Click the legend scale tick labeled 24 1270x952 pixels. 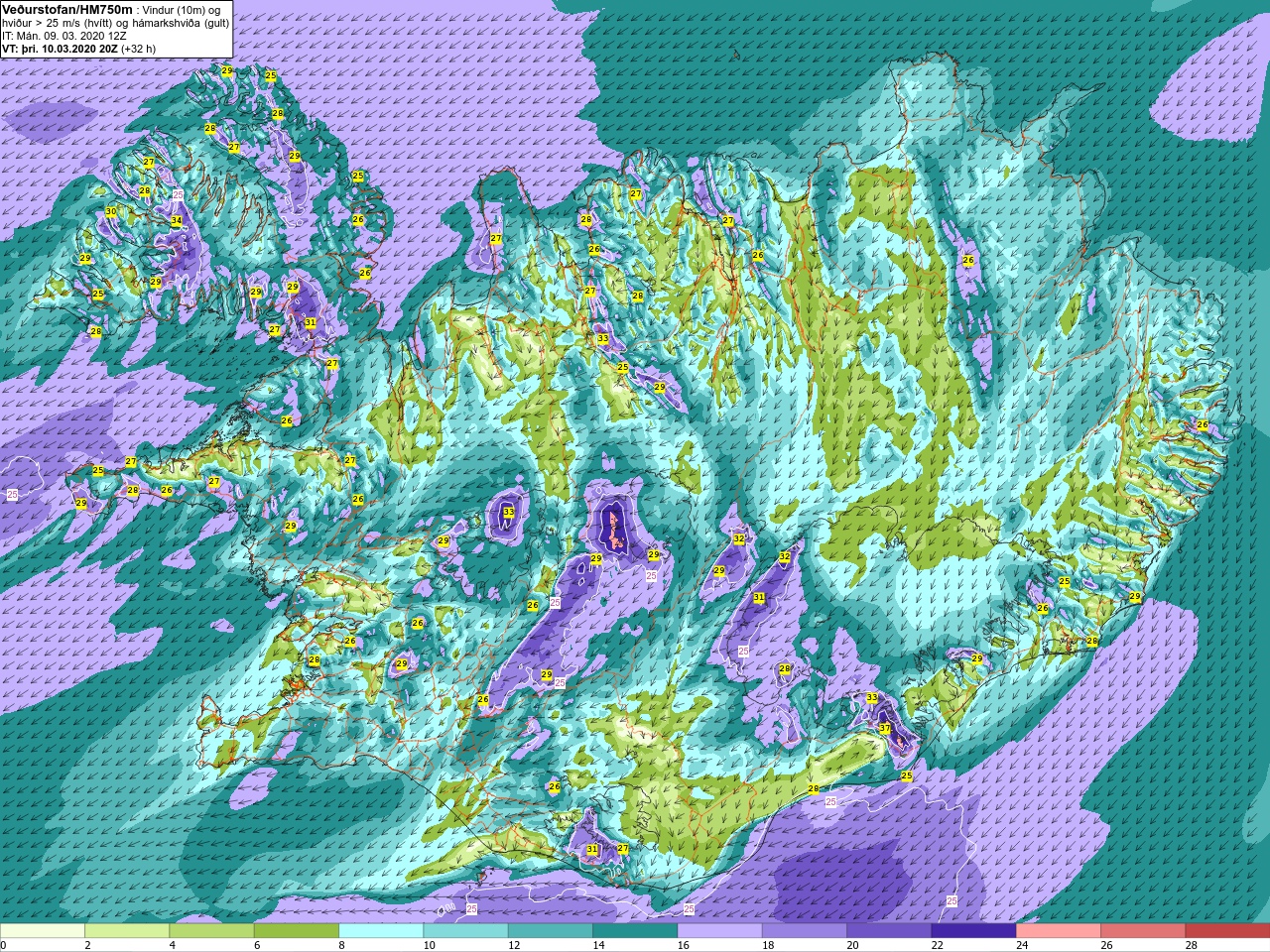pos(1020,945)
